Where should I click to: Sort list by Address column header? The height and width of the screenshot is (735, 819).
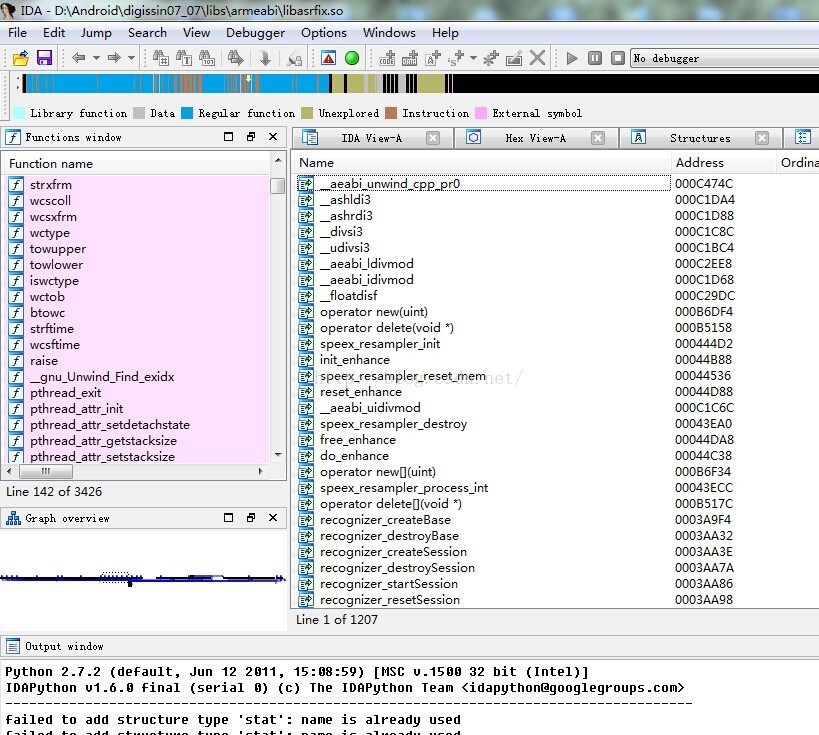click(x=699, y=163)
